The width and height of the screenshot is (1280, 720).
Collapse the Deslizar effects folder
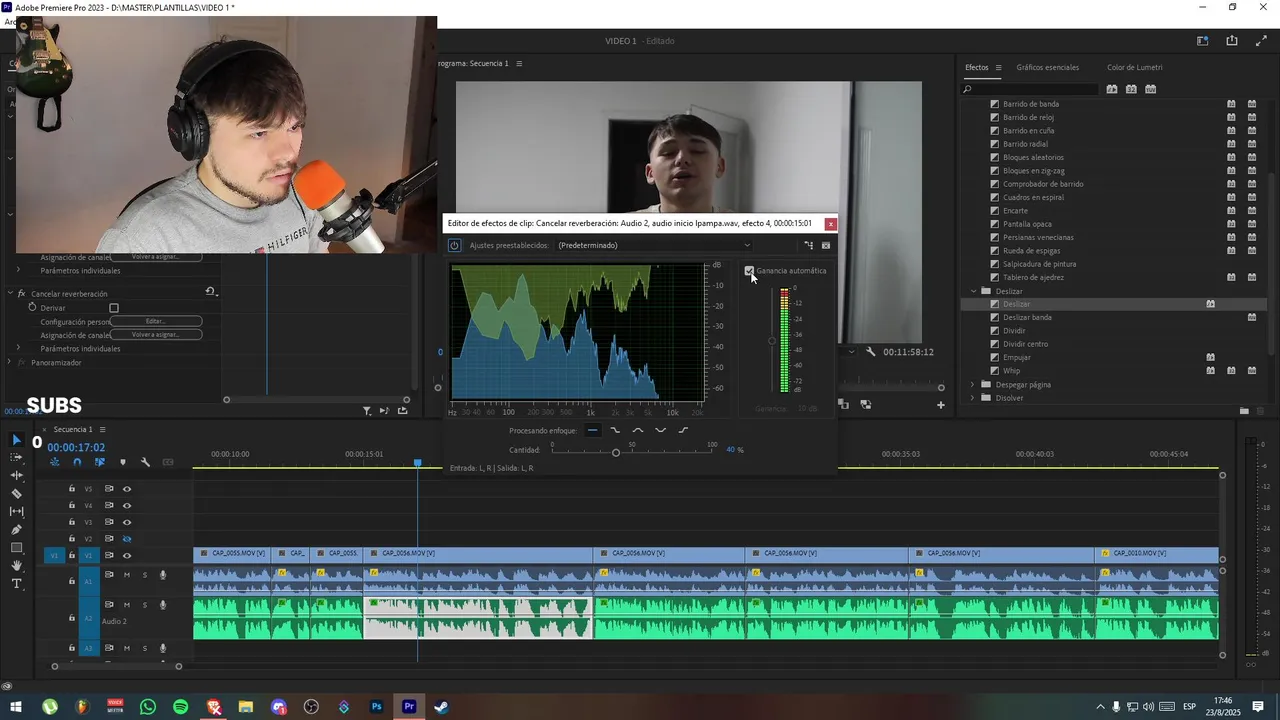pyautogui.click(x=973, y=291)
